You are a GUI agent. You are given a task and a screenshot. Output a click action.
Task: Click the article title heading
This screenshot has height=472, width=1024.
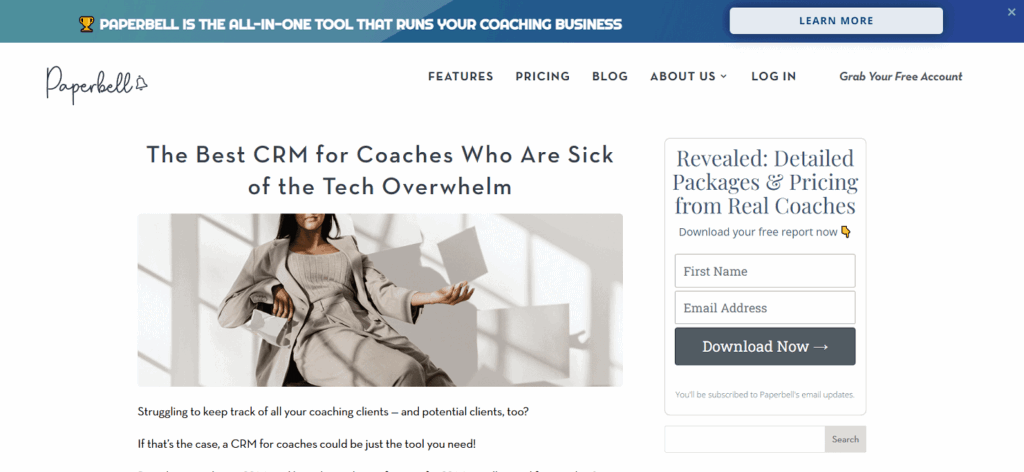pos(380,170)
